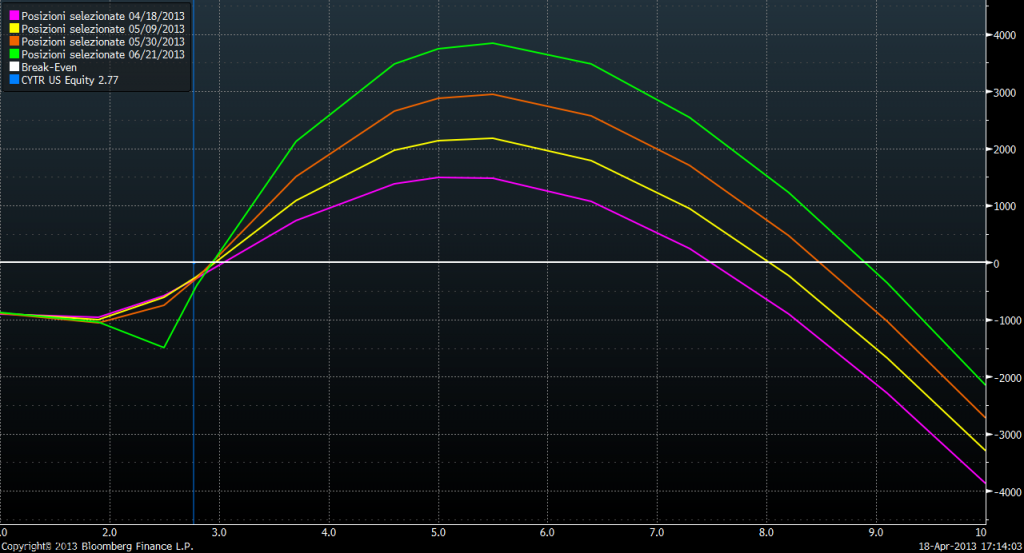Select the 'Posizioni selezionate 04/18/2013' legend label
The width and height of the screenshot is (1024, 553).
[x=103, y=15]
